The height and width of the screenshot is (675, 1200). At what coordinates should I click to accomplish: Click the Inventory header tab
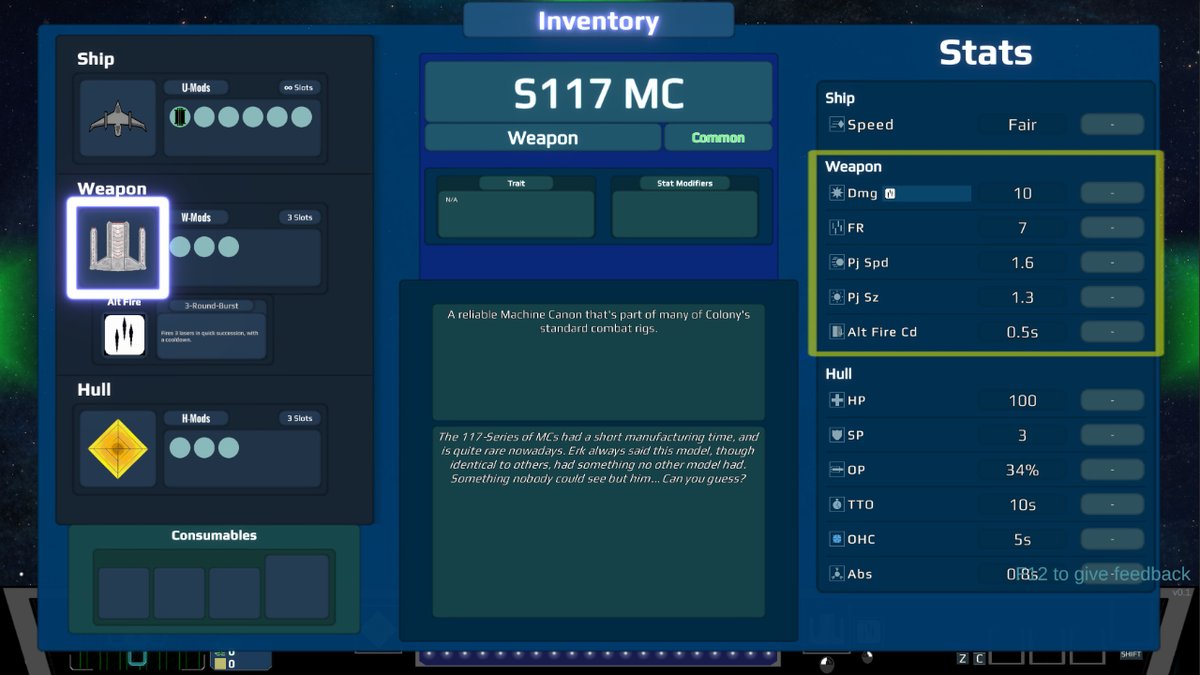598,20
